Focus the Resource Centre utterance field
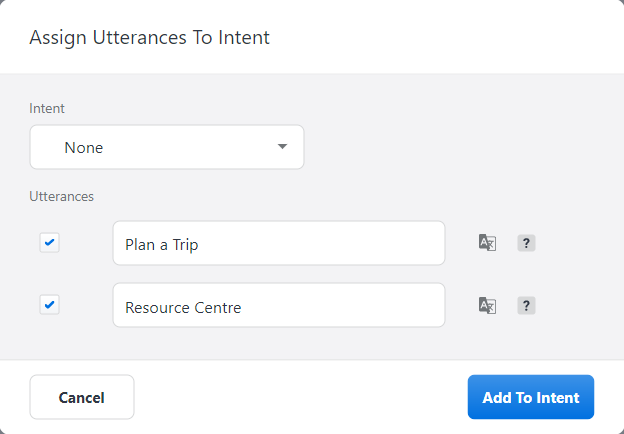 pos(279,305)
